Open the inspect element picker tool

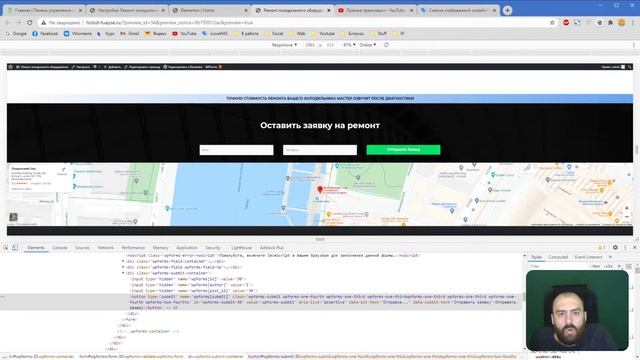(6, 248)
